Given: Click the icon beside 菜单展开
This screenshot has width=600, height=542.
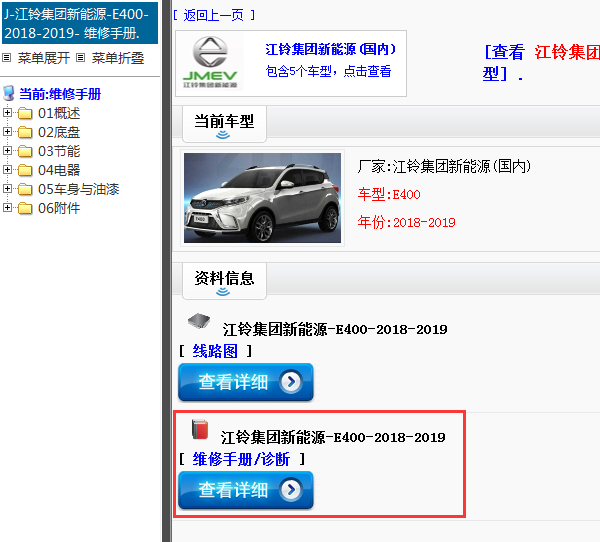Looking at the screenshot, I should pyautogui.click(x=7, y=58).
